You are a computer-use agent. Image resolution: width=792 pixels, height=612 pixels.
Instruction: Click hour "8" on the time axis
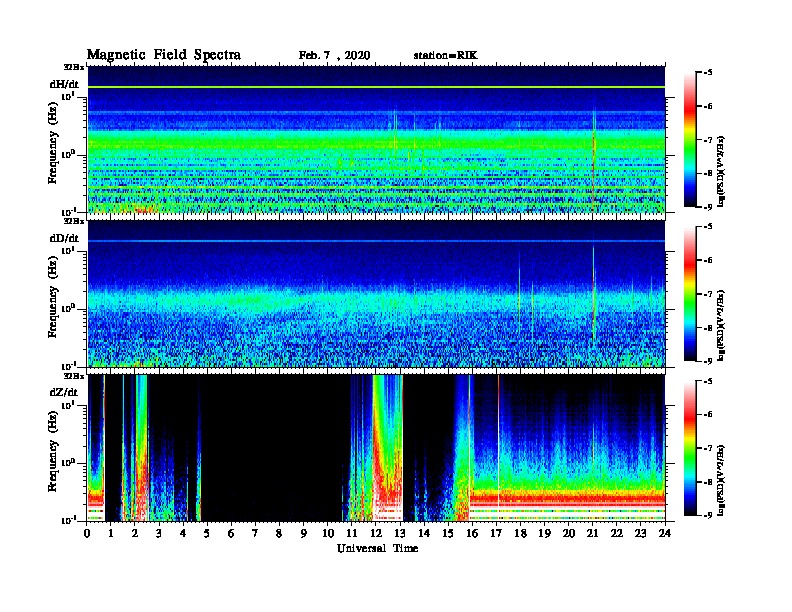280,534
